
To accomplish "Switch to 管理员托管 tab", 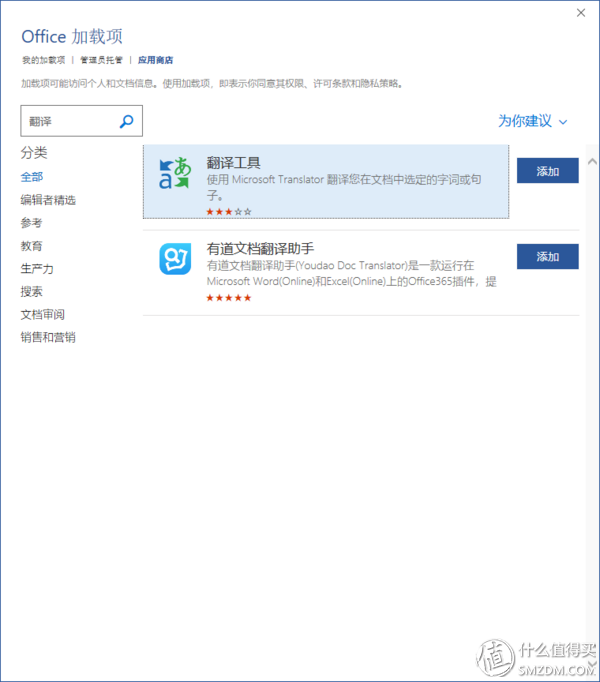I will (101, 60).
